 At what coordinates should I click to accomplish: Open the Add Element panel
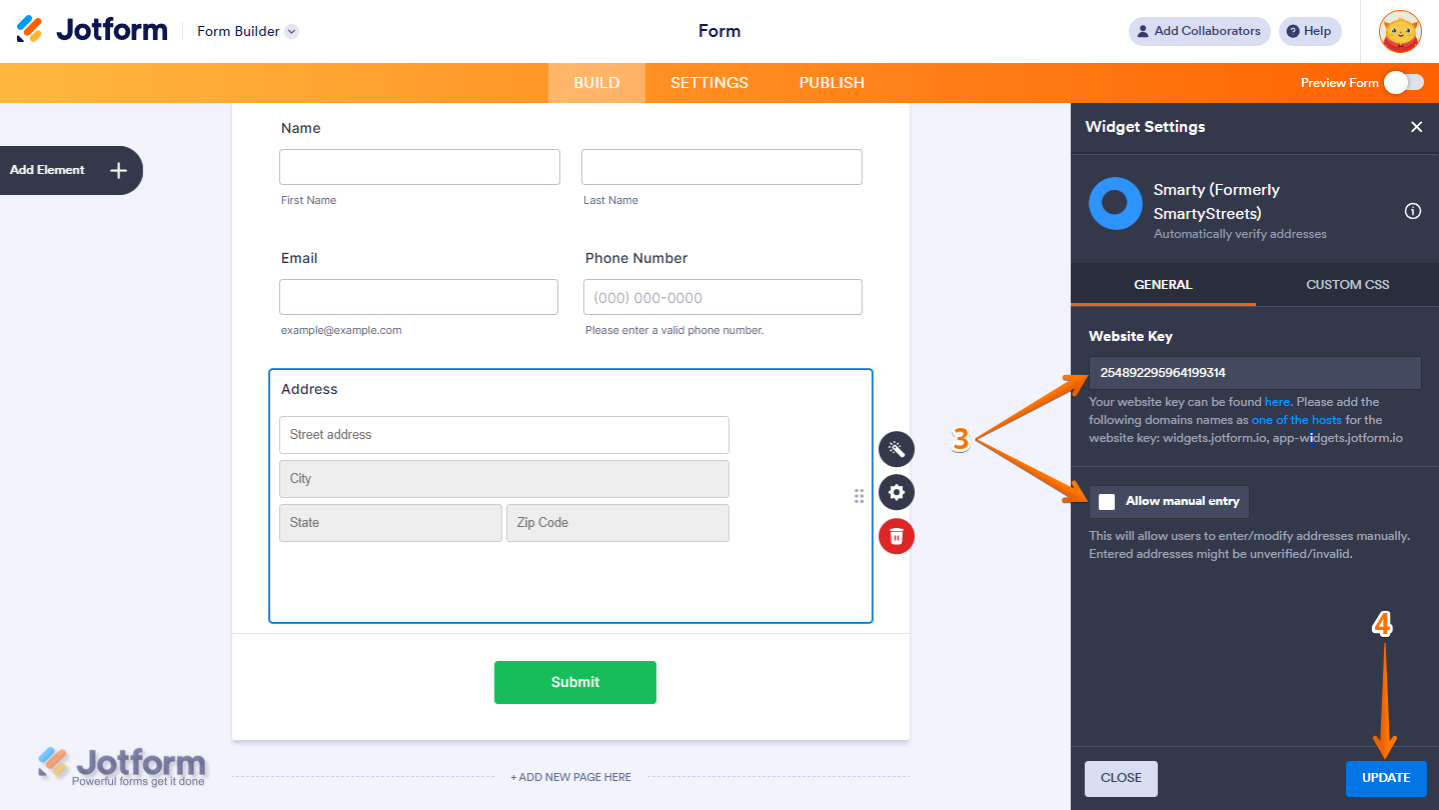coord(60,170)
